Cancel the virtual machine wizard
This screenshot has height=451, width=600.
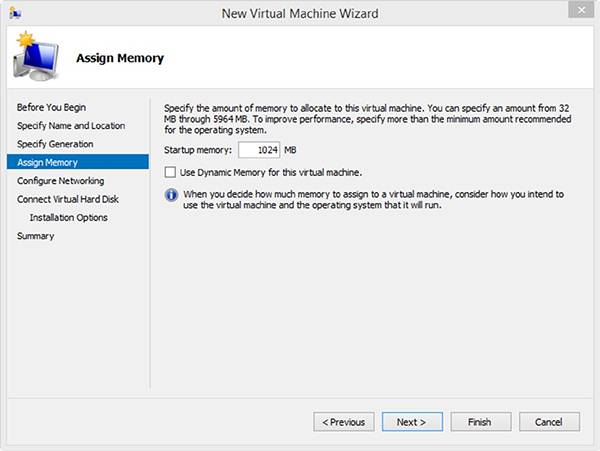[549, 422]
